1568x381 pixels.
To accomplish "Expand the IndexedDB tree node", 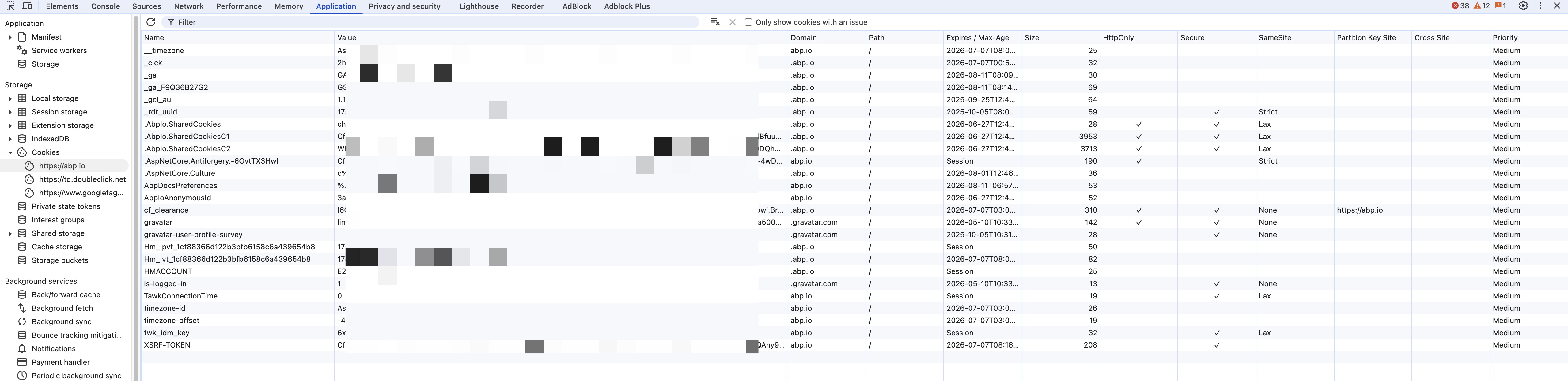I will 10,139.
